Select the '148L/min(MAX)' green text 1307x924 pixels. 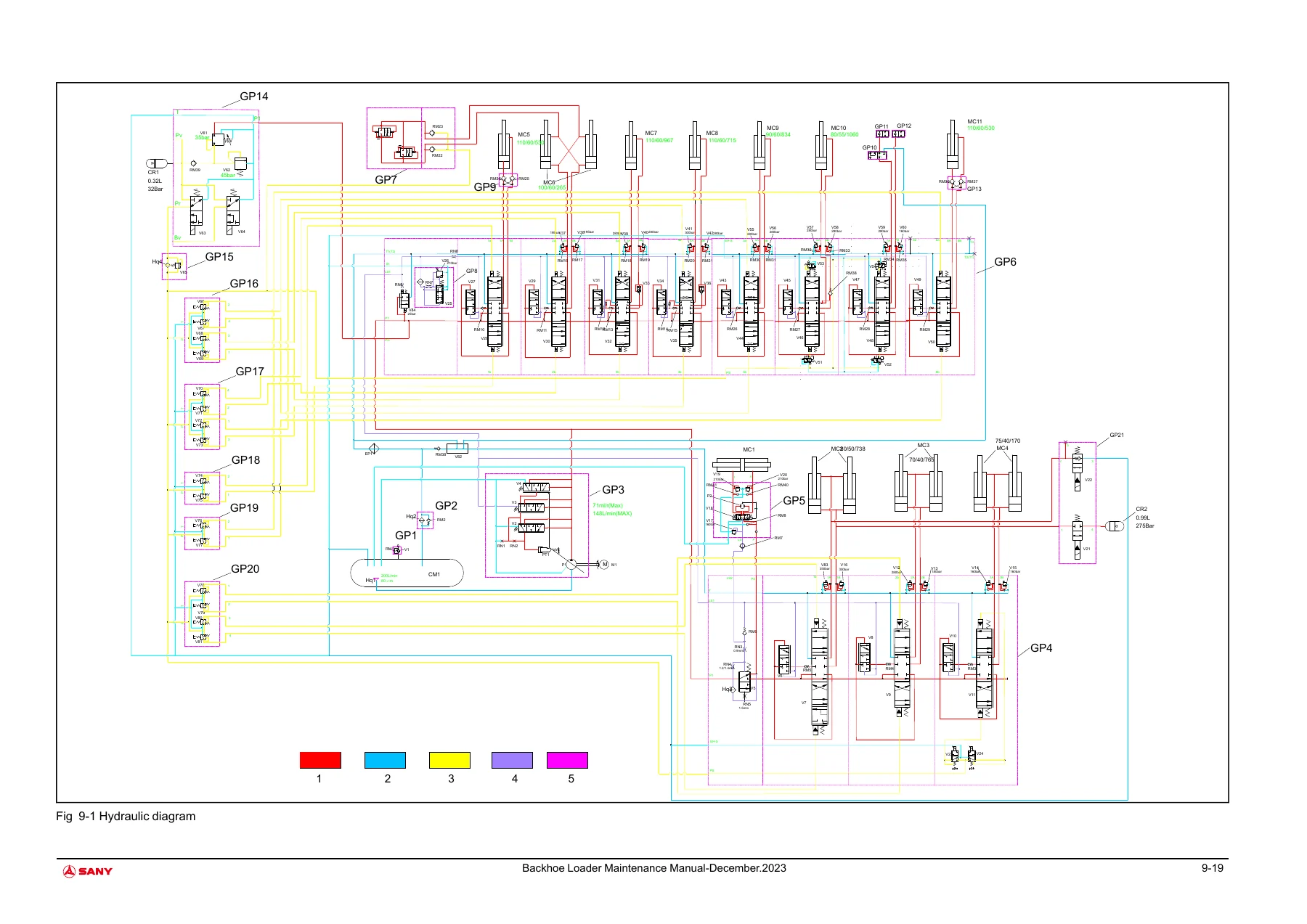pos(612,513)
